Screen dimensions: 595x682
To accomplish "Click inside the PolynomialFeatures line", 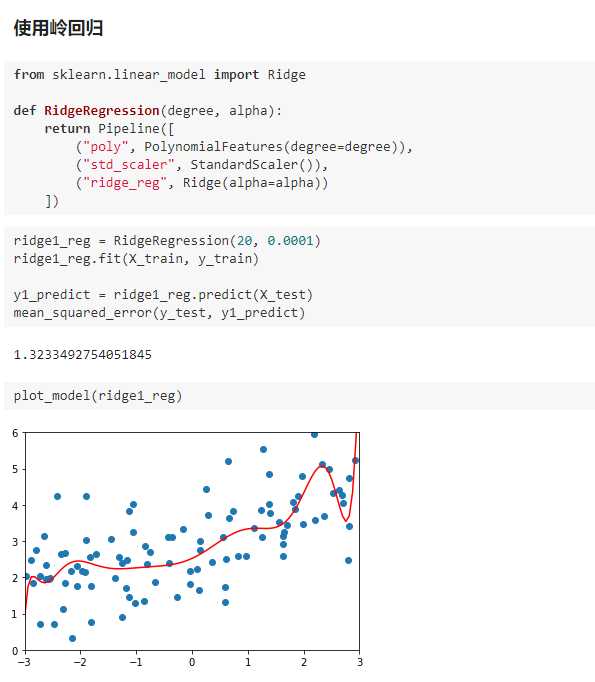I will coord(244,147).
